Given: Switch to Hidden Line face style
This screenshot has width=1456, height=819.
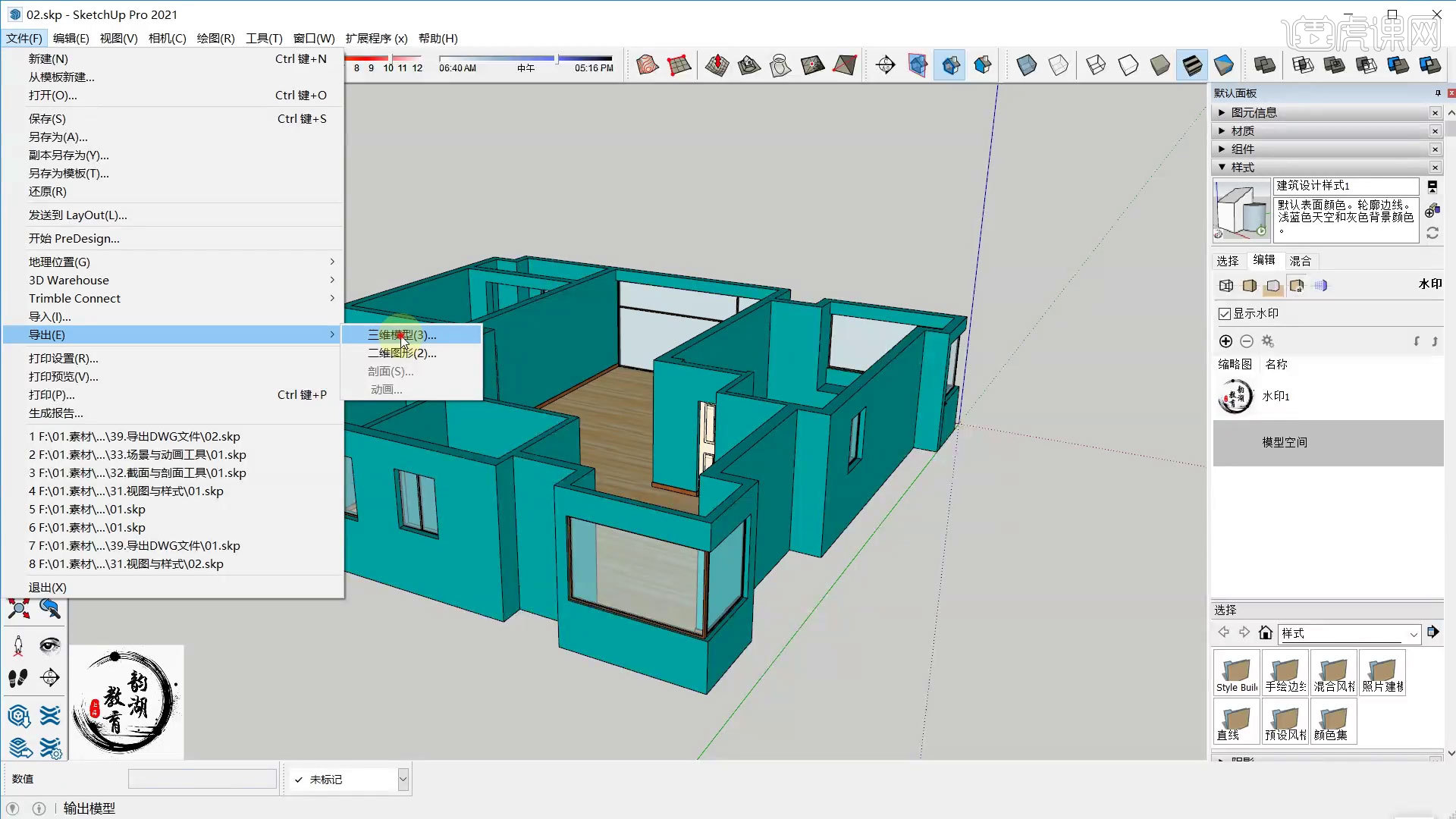Looking at the screenshot, I should click(x=1128, y=65).
